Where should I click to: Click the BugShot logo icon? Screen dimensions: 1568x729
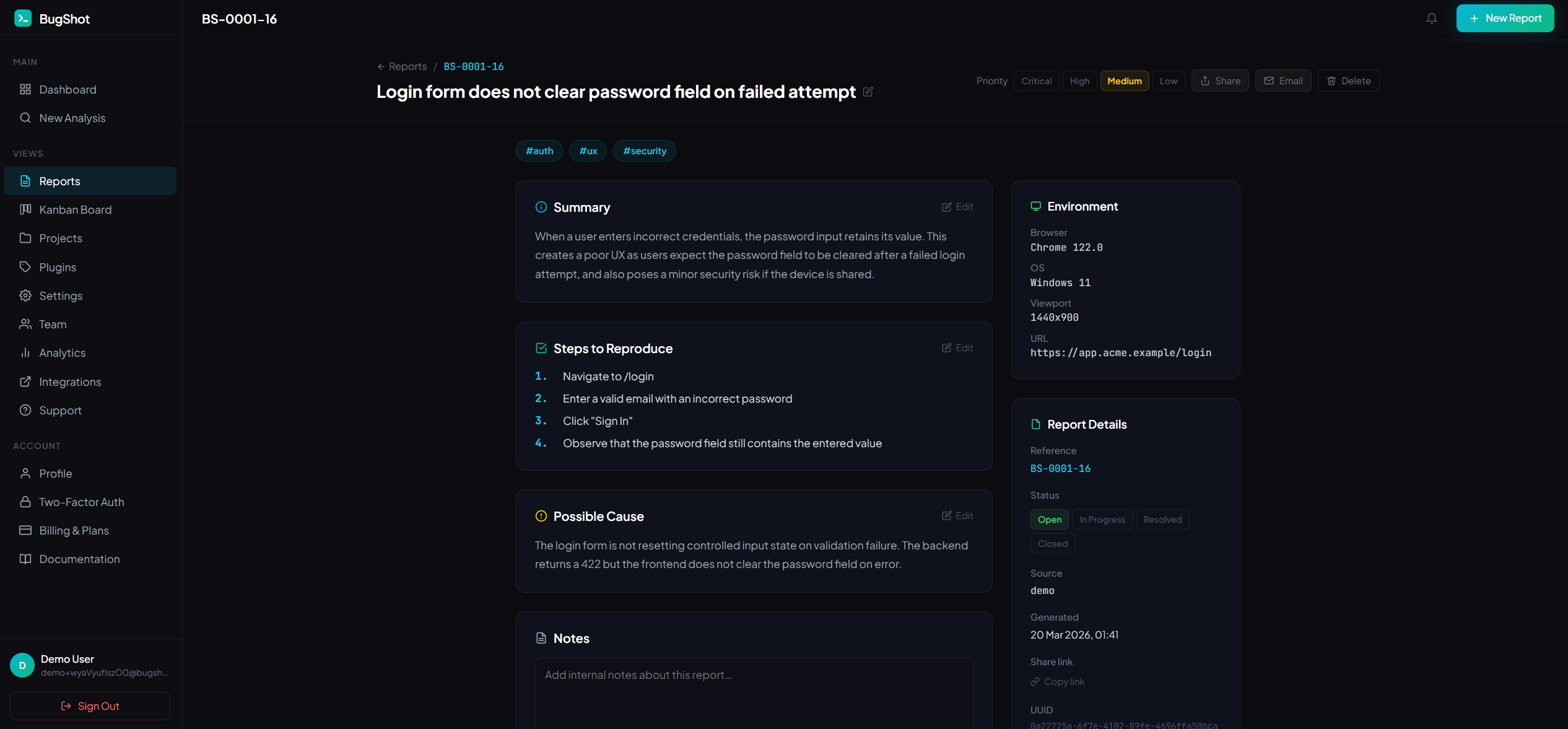pos(23,19)
